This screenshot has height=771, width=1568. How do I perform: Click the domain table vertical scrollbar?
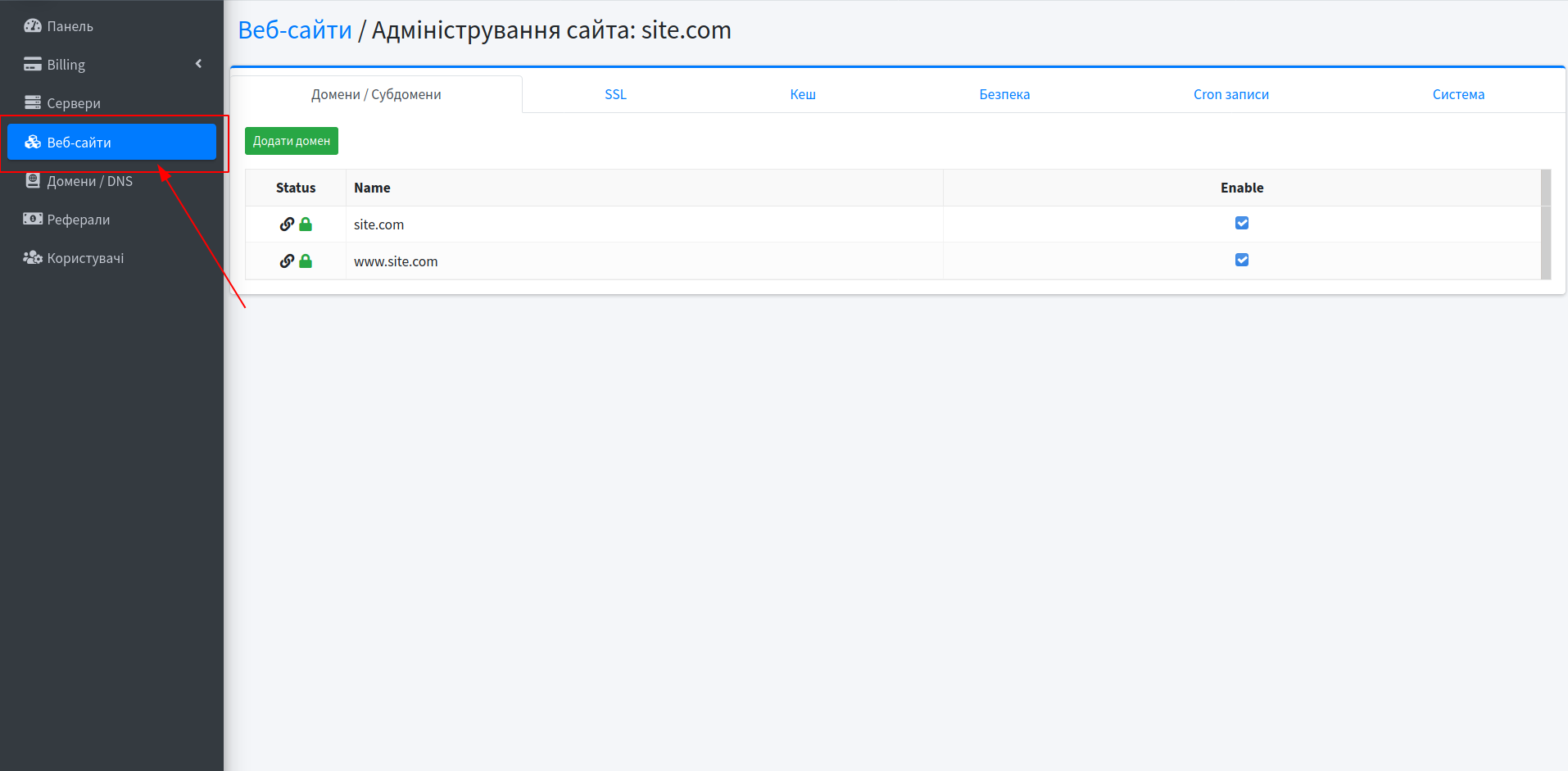(1546, 224)
